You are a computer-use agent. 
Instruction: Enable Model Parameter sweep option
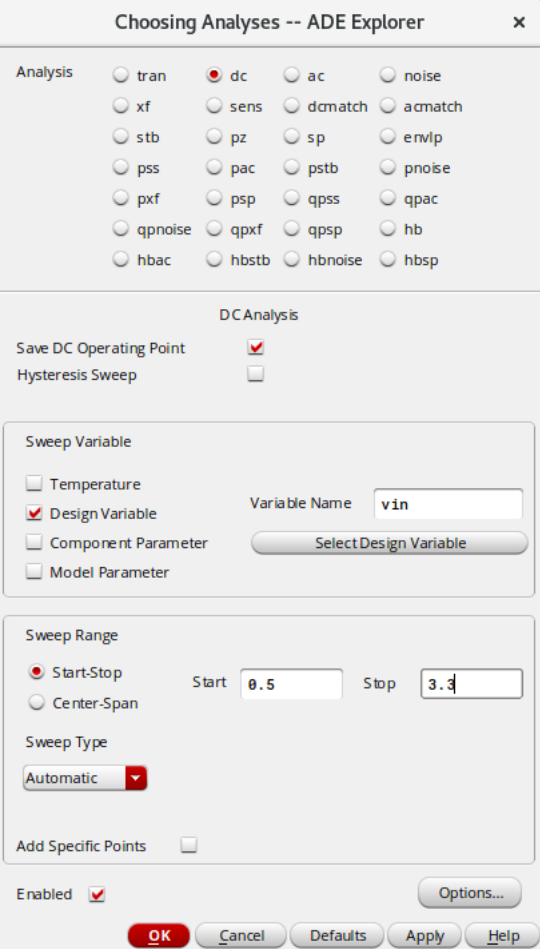[x=34, y=571]
